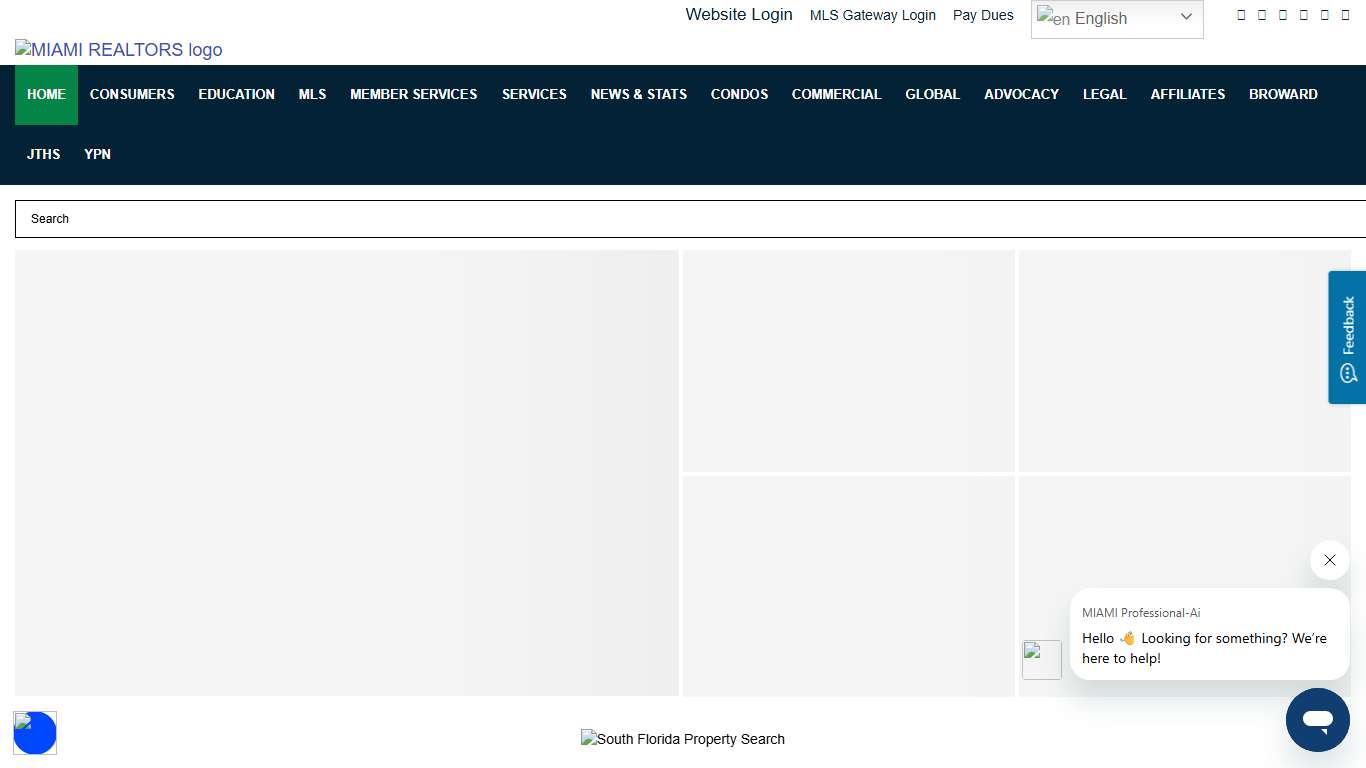The width and height of the screenshot is (1366, 768).
Task: Click the Feedback side tab
Action: [1347, 337]
